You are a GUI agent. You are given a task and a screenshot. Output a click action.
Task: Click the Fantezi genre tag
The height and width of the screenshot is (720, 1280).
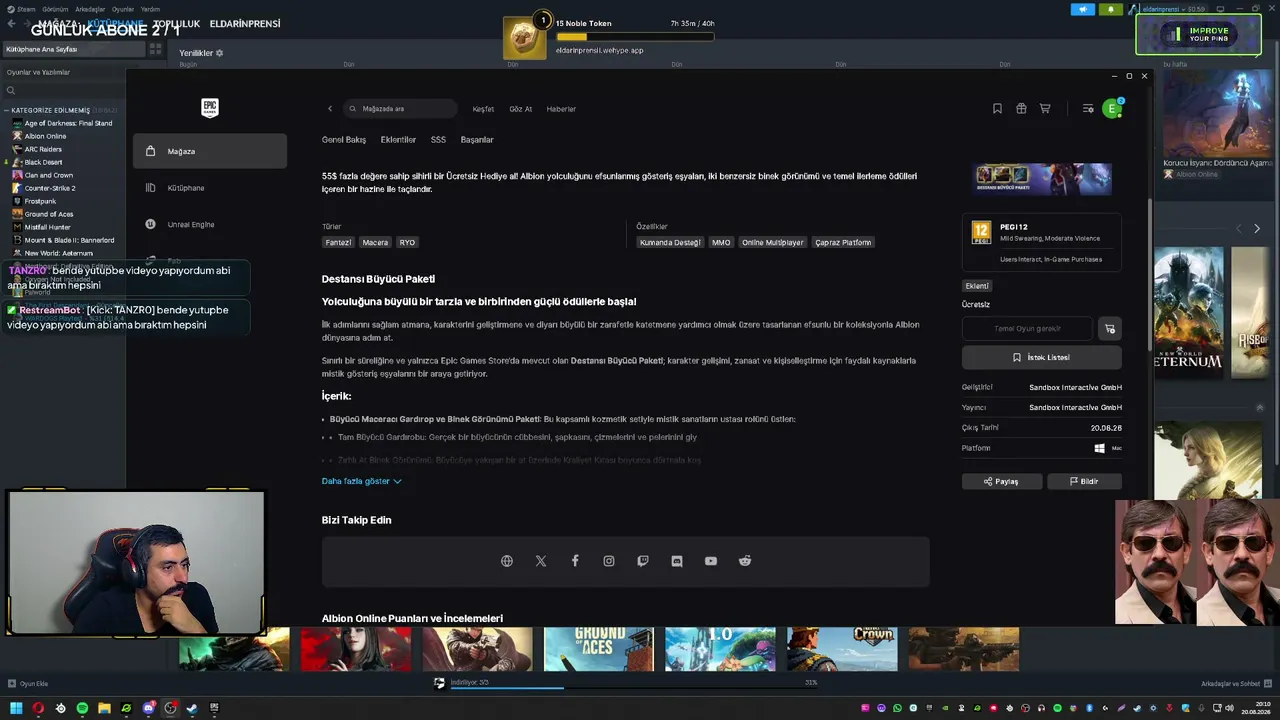(338, 243)
